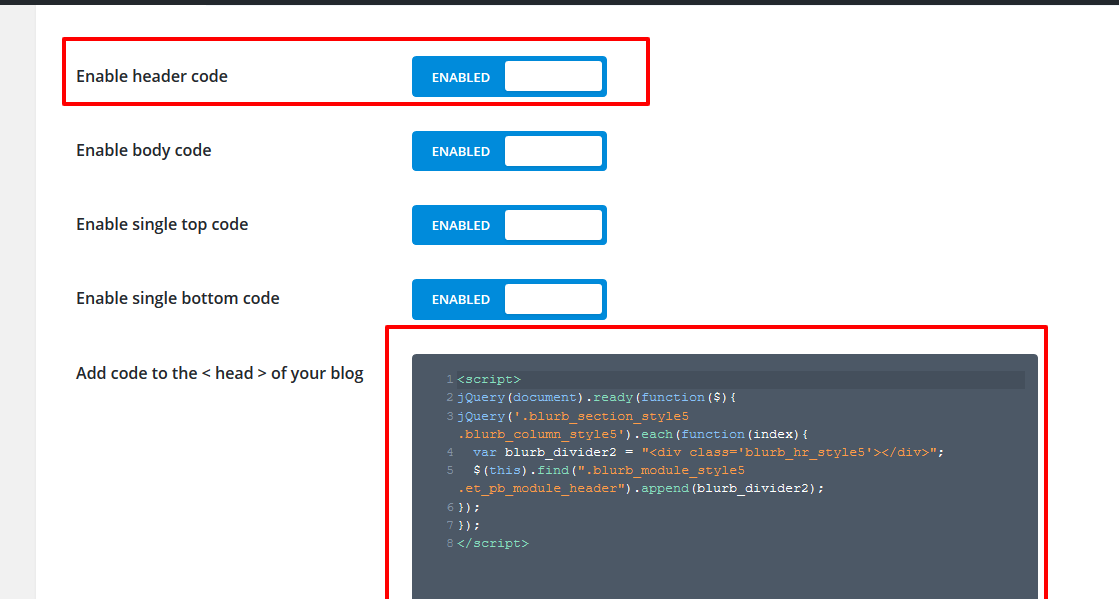This screenshot has width=1119, height=599.
Task: Click the 'var blurb_divider2' code line
Action: click(x=708, y=452)
